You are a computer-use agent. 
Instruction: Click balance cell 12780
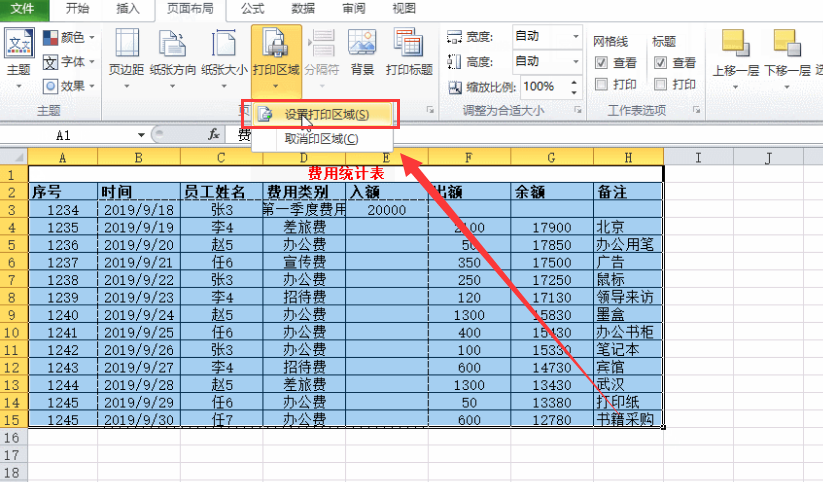coord(552,420)
